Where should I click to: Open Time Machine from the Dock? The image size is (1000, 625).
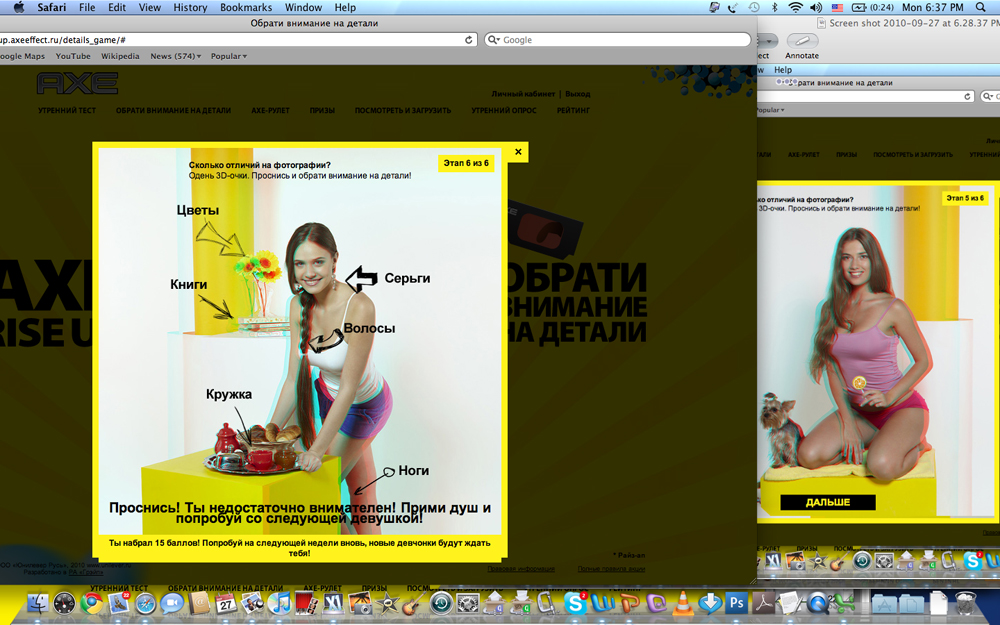coord(441,603)
